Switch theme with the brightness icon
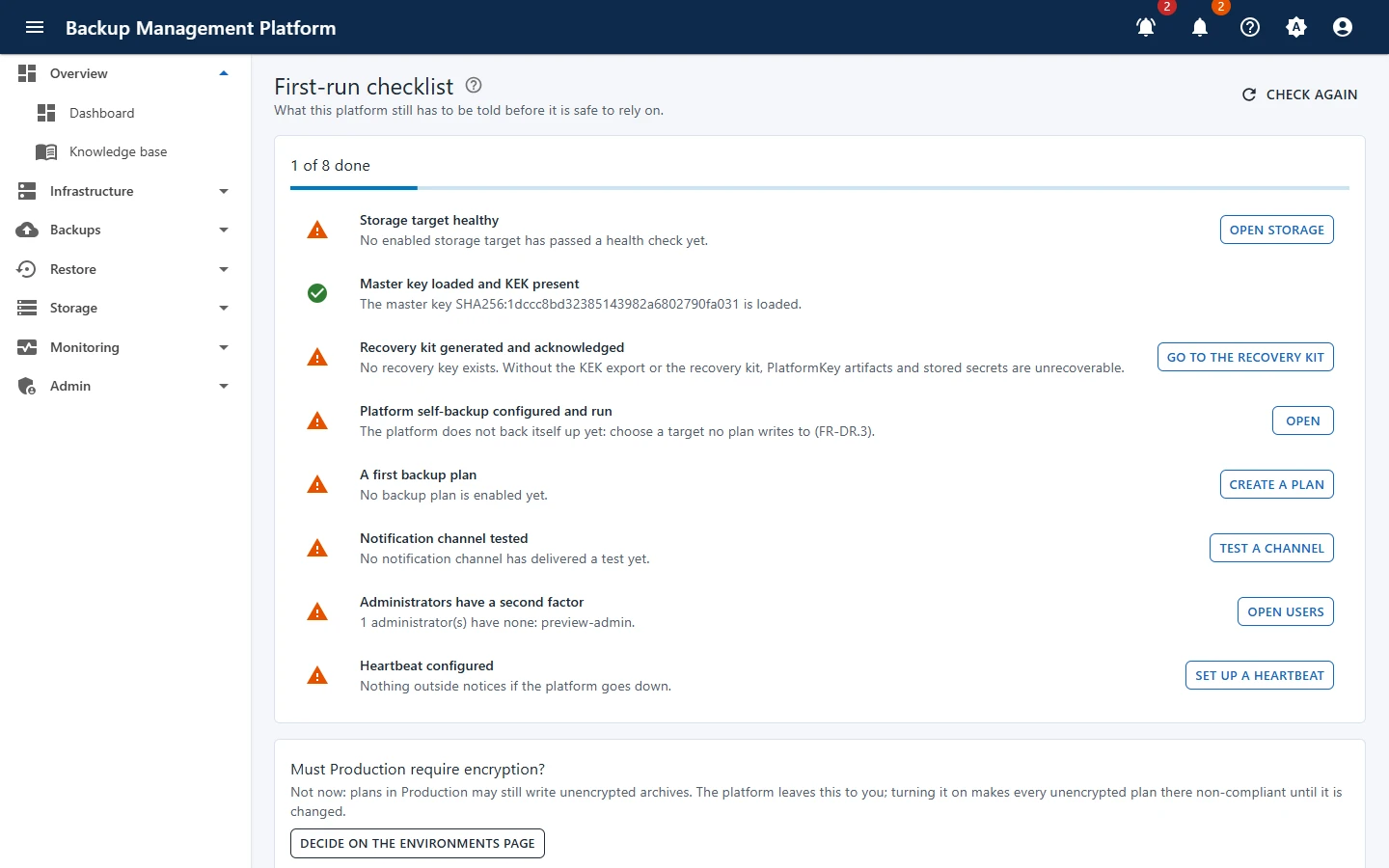 point(1296,27)
